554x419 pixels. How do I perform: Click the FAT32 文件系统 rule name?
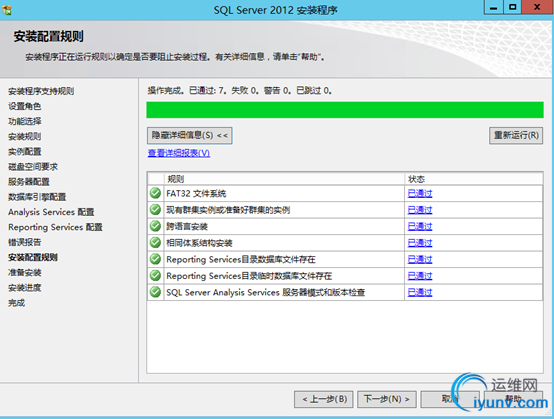point(196,193)
